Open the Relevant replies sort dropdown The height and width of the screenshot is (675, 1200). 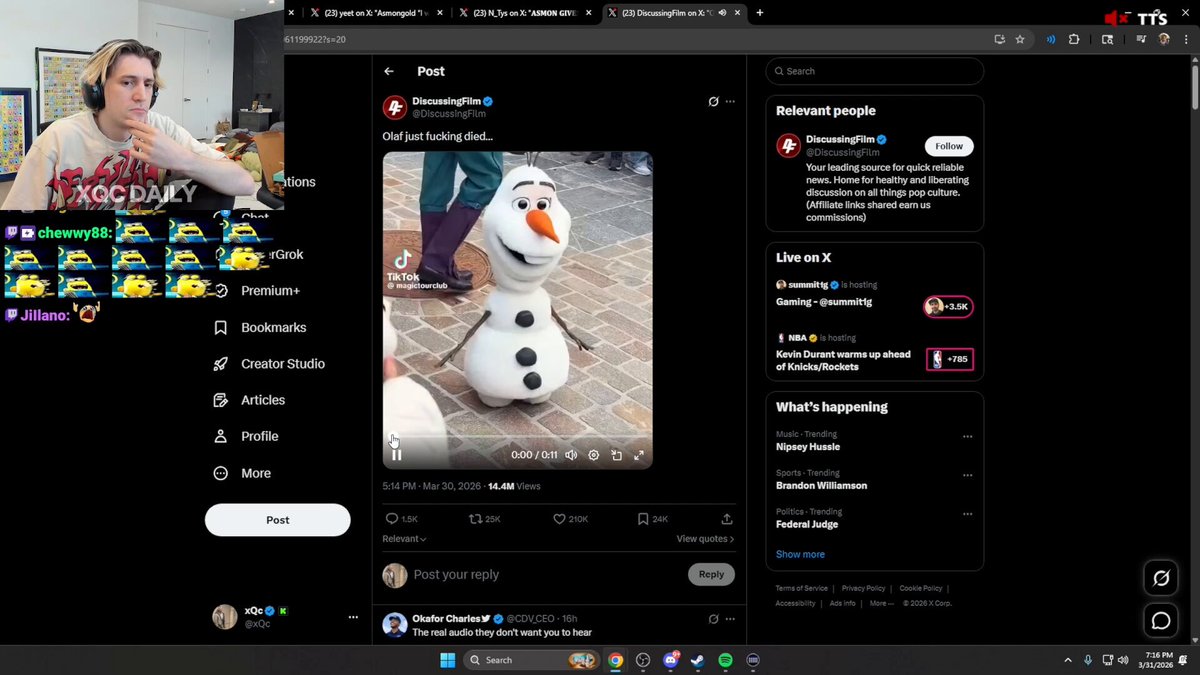(x=404, y=539)
